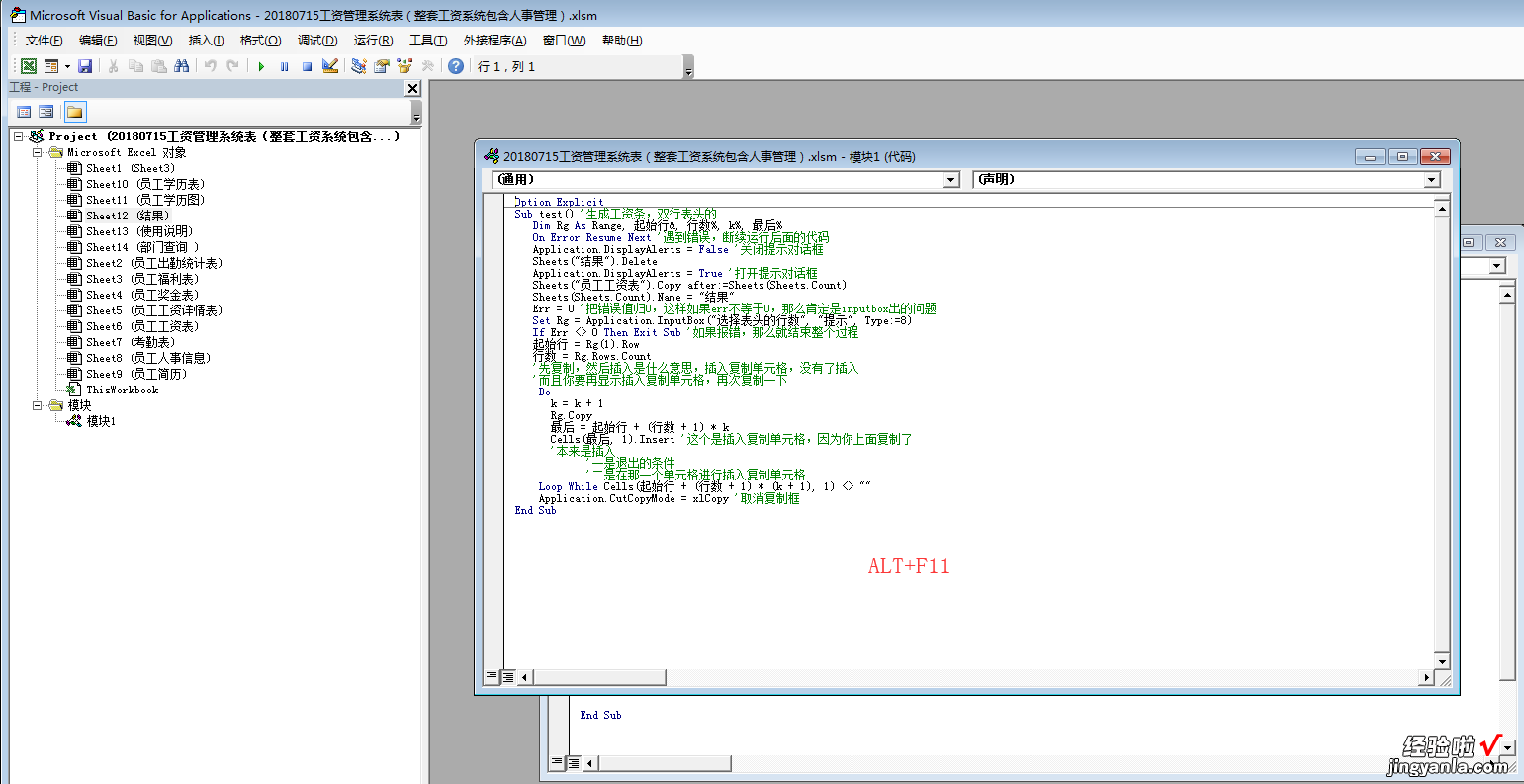Open the Properties Window icon
The height and width of the screenshot is (784, 1524).
pos(382,66)
